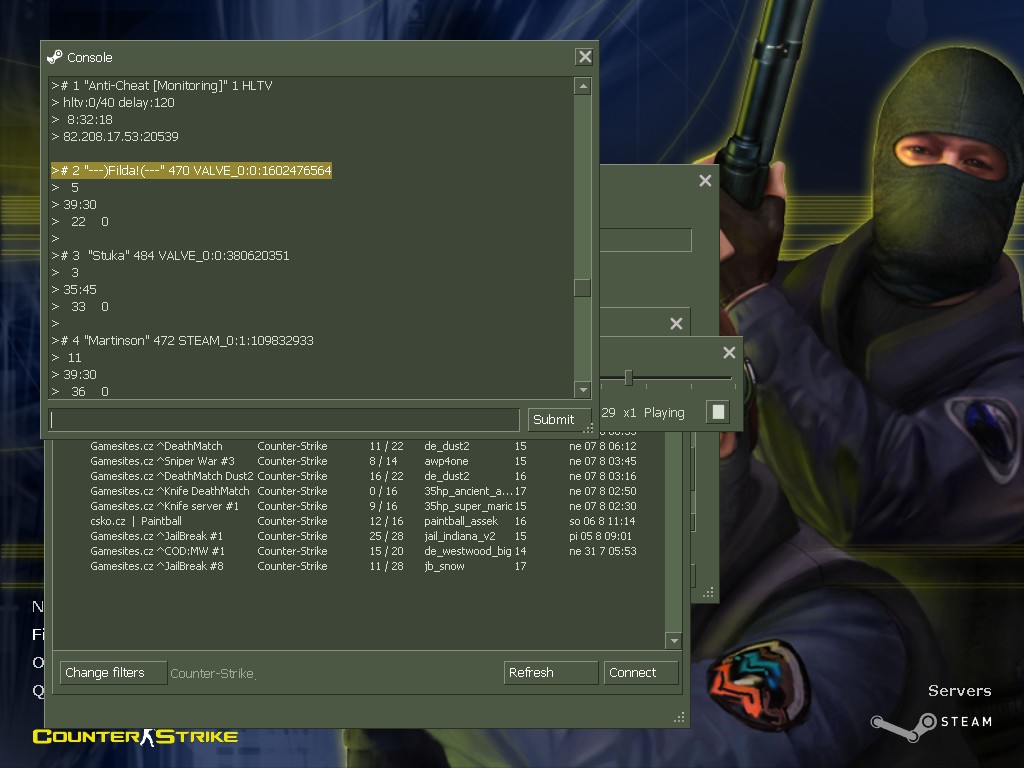This screenshot has height=768, width=1024.
Task: Click the "pi 05 8 09:01" last played cell
Action: click(x=600, y=536)
